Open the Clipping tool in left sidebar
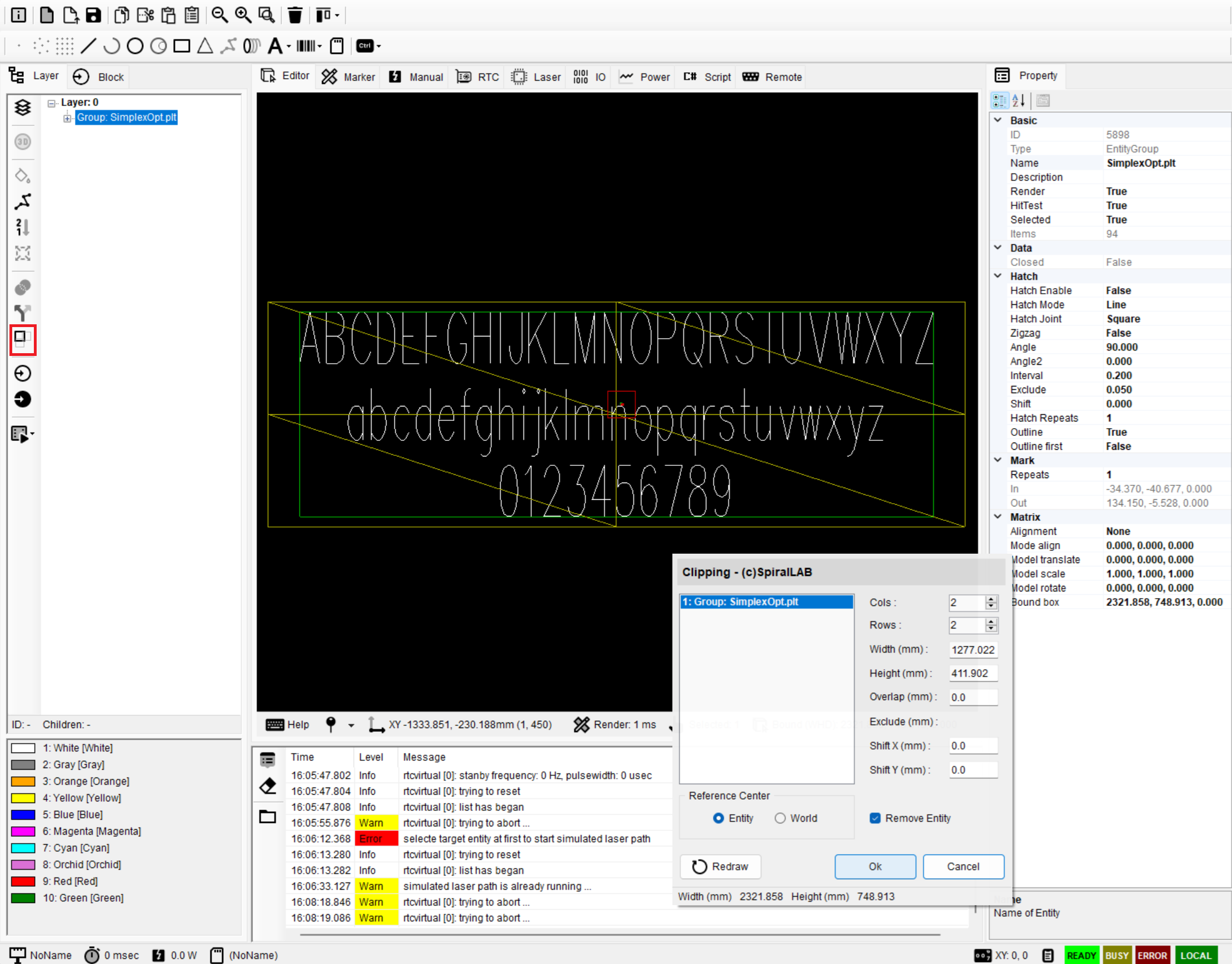The image size is (1232, 964). 23,339
